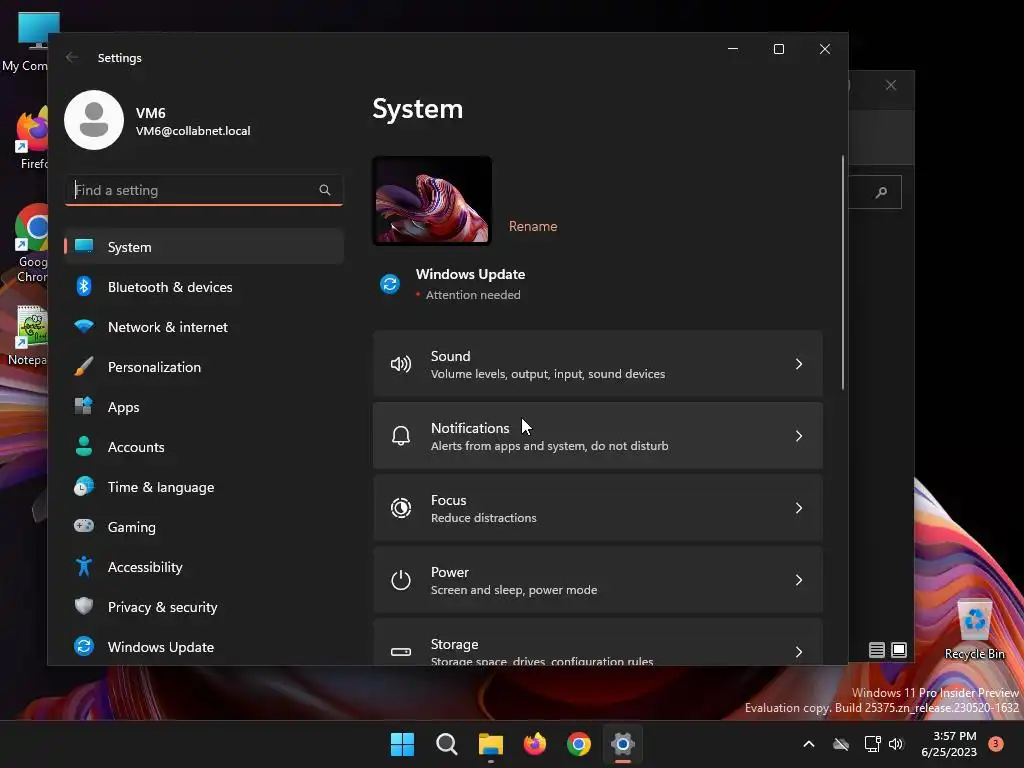Open Power Screen and sleep row

[x=598, y=579]
